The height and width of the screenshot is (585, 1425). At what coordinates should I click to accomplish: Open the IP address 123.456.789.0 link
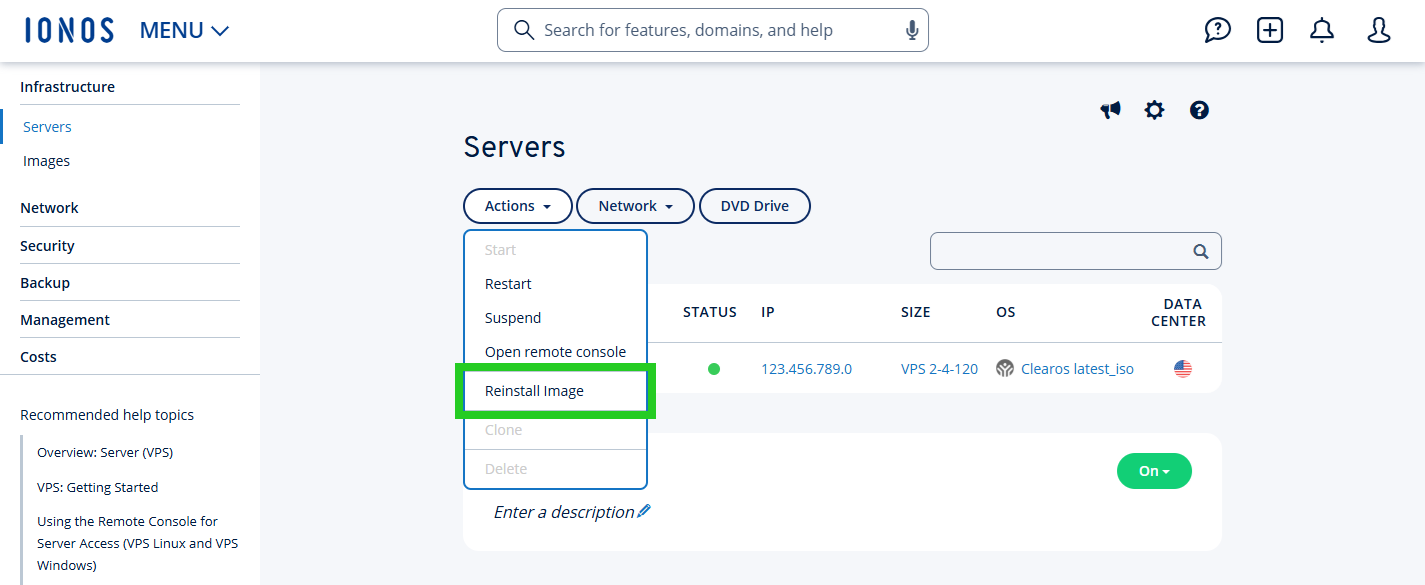[807, 369]
